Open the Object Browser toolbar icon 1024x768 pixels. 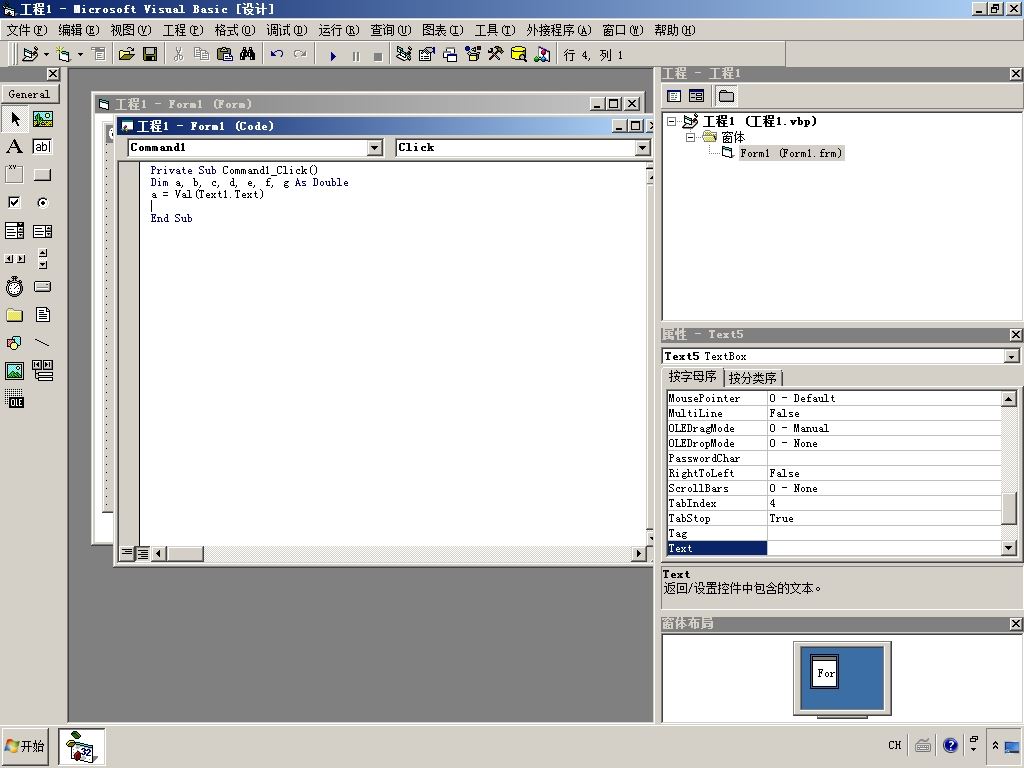[x=472, y=55]
